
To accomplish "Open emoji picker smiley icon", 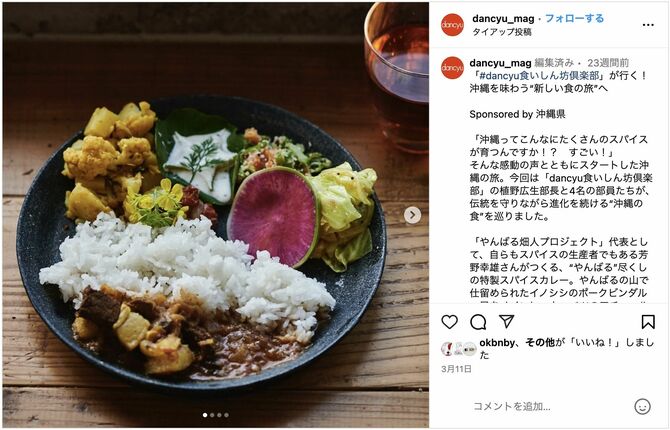I will (x=642, y=406).
